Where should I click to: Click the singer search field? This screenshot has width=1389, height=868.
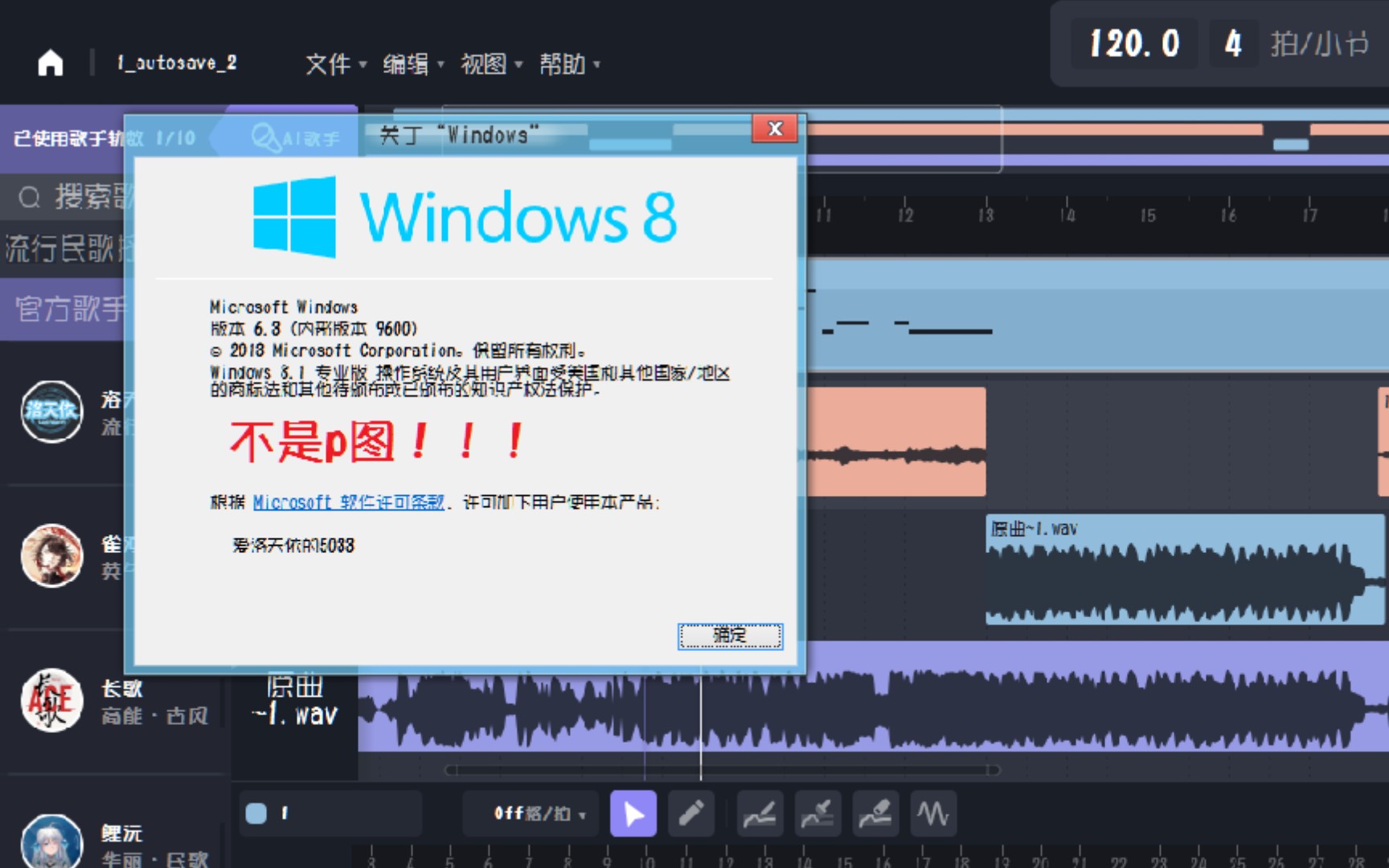click(68, 196)
